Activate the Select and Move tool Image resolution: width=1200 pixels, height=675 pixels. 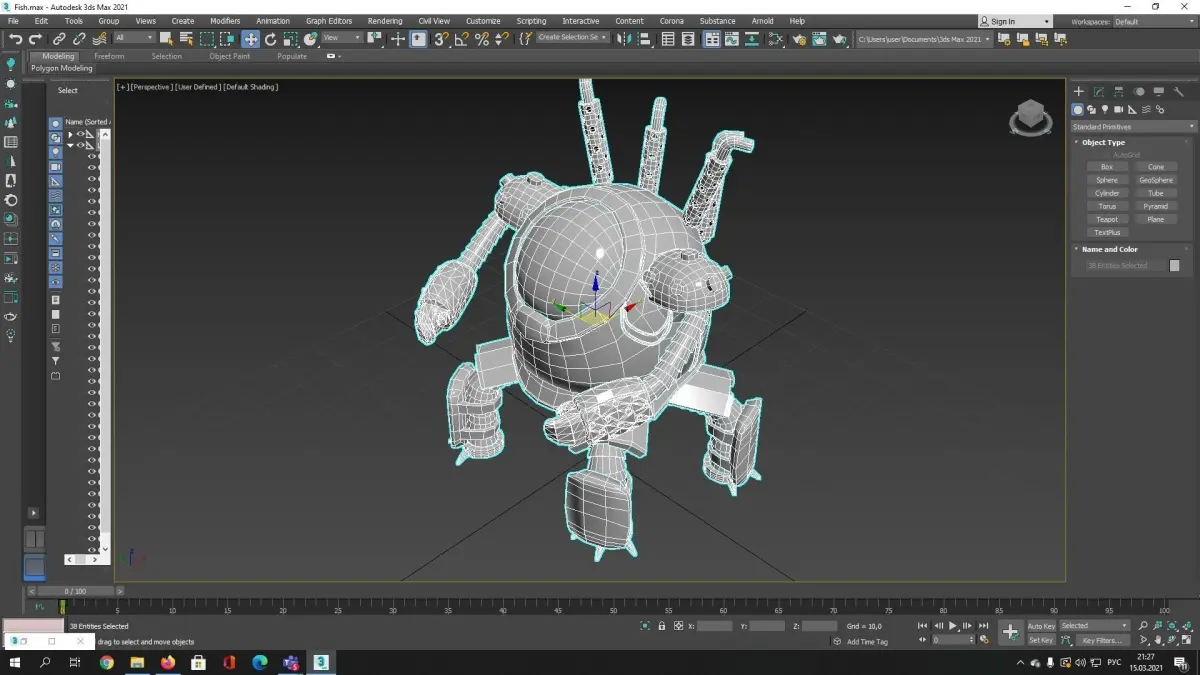[x=250, y=39]
